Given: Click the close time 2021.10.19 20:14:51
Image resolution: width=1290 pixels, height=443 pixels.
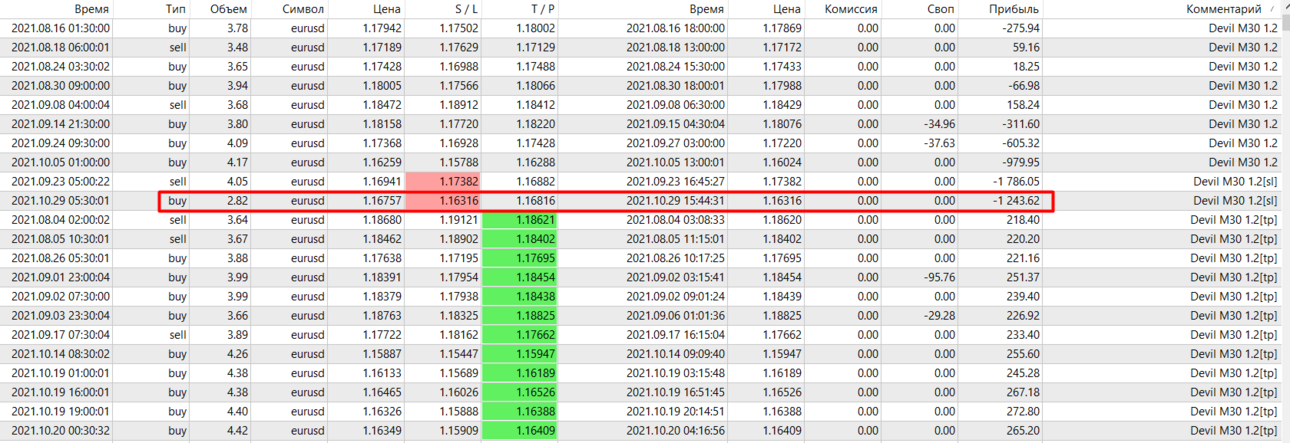Looking at the screenshot, I should [x=675, y=411].
